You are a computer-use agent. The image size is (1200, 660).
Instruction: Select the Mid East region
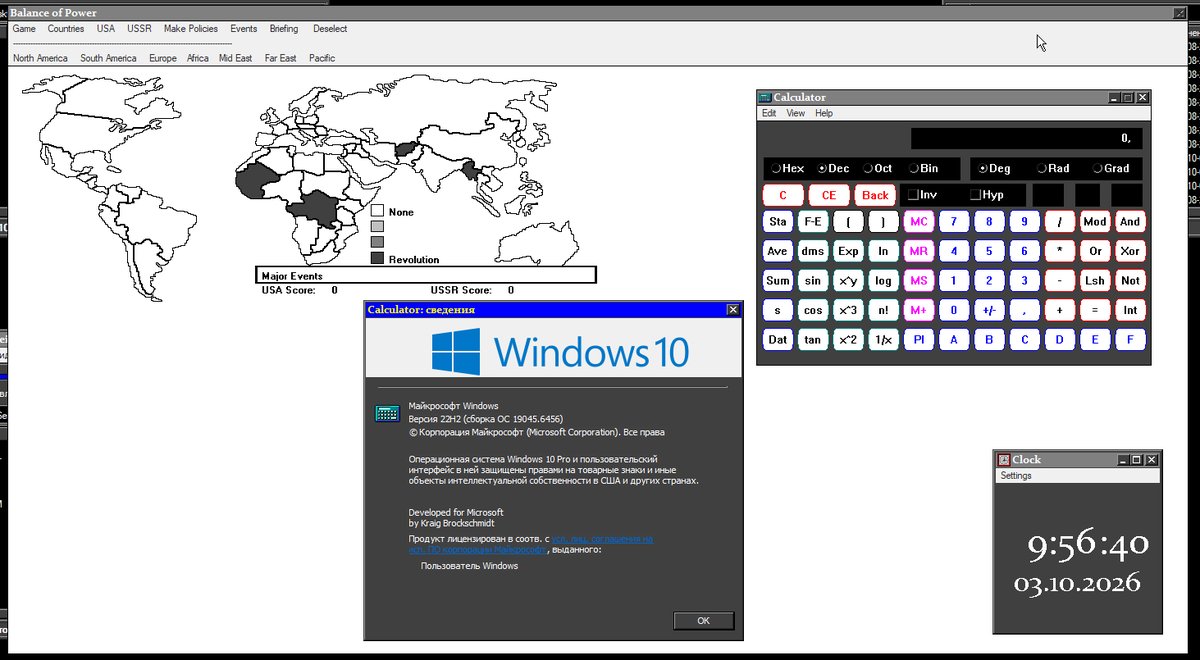[x=236, y=58]
